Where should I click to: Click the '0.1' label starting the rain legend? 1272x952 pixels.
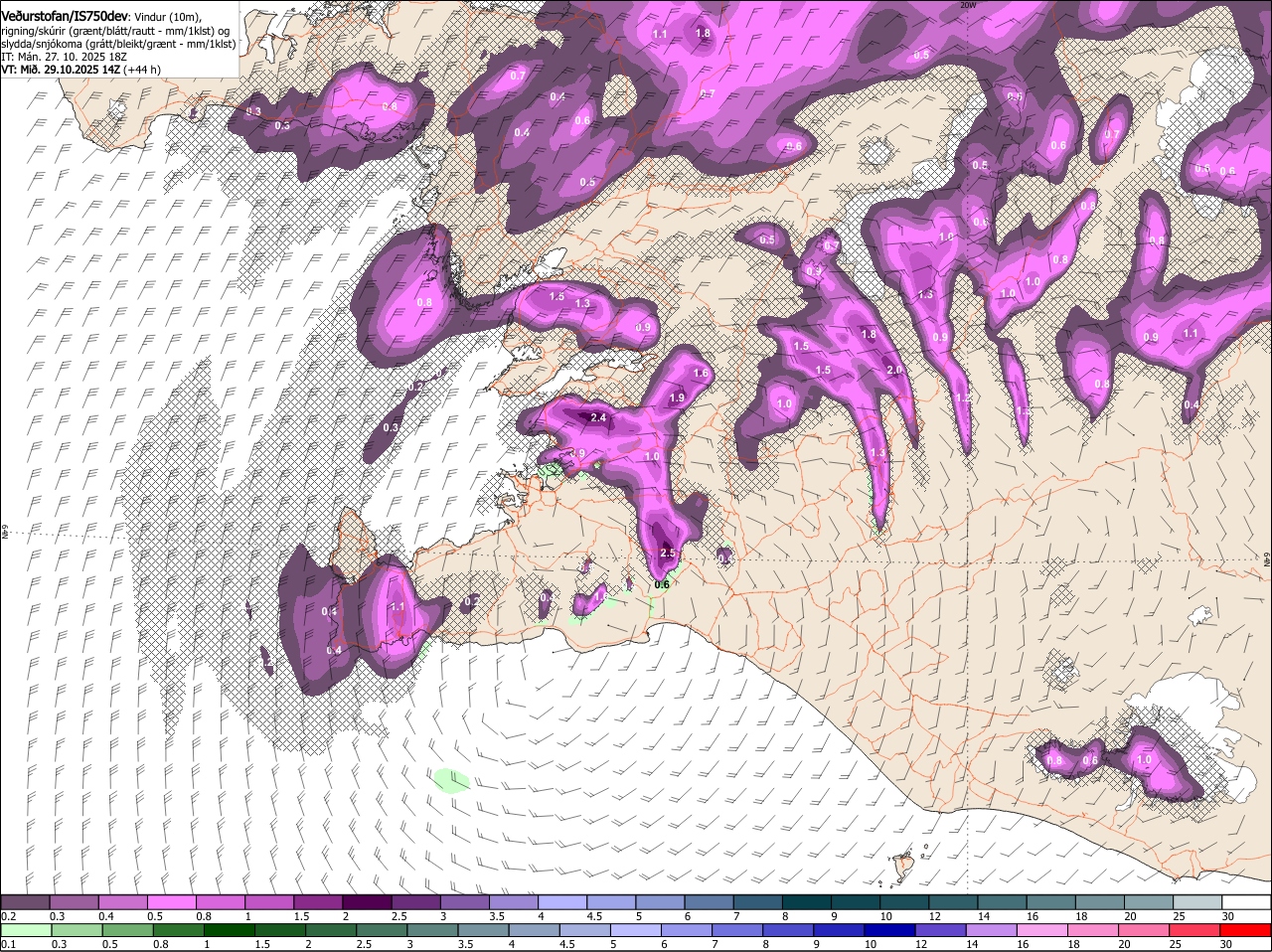click(x=8, y=943)
